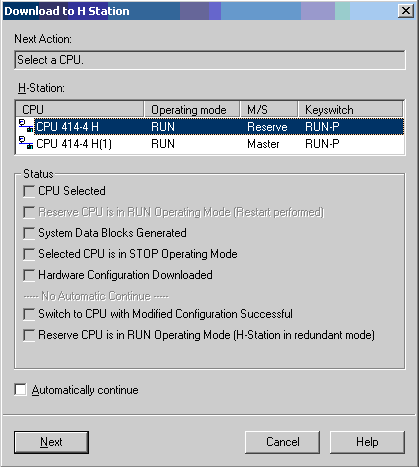Screen dimensions: 419x467
Task: Check Selected CPU is in STOP Operating Mode
Action: pyautogui.click(x=29, y=254)
